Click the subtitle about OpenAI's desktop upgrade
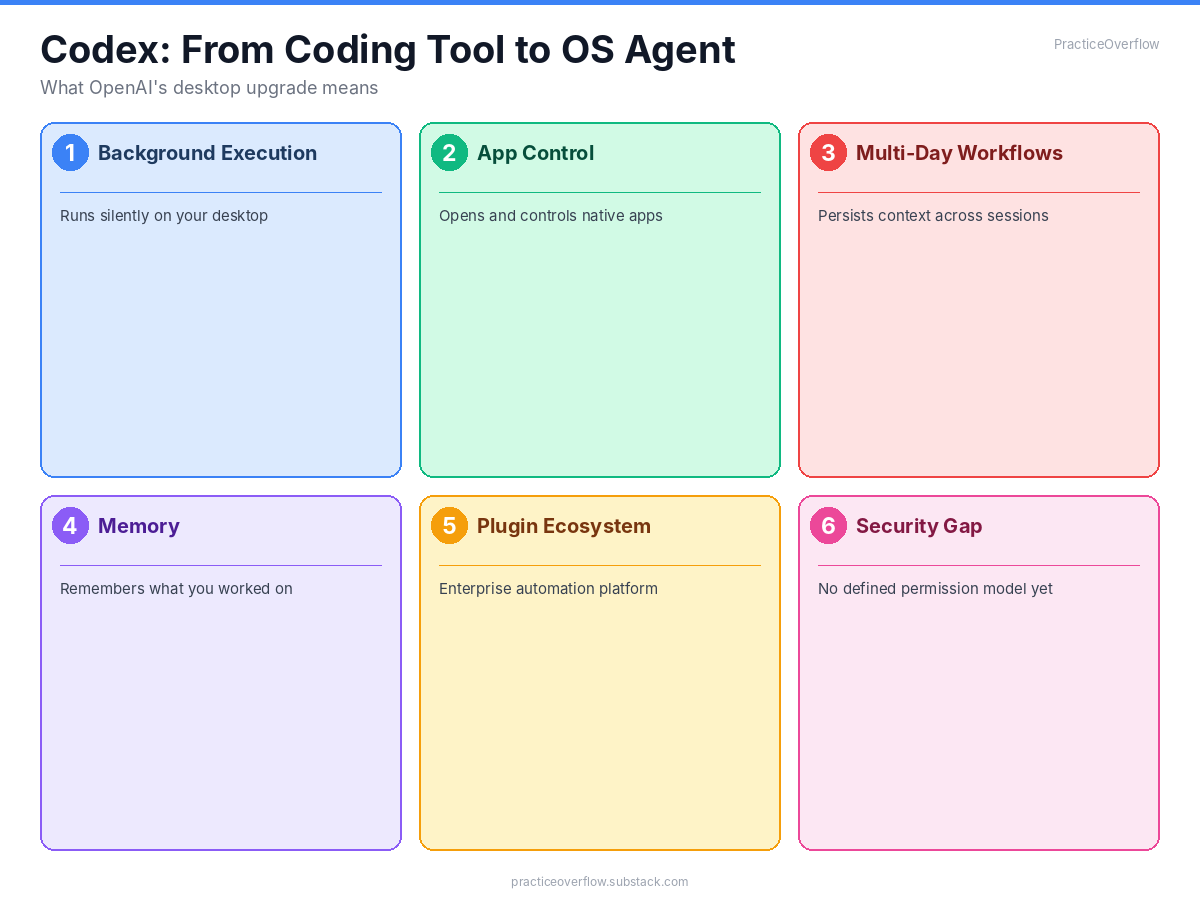 pyautogui.click(x=208, y=88)
